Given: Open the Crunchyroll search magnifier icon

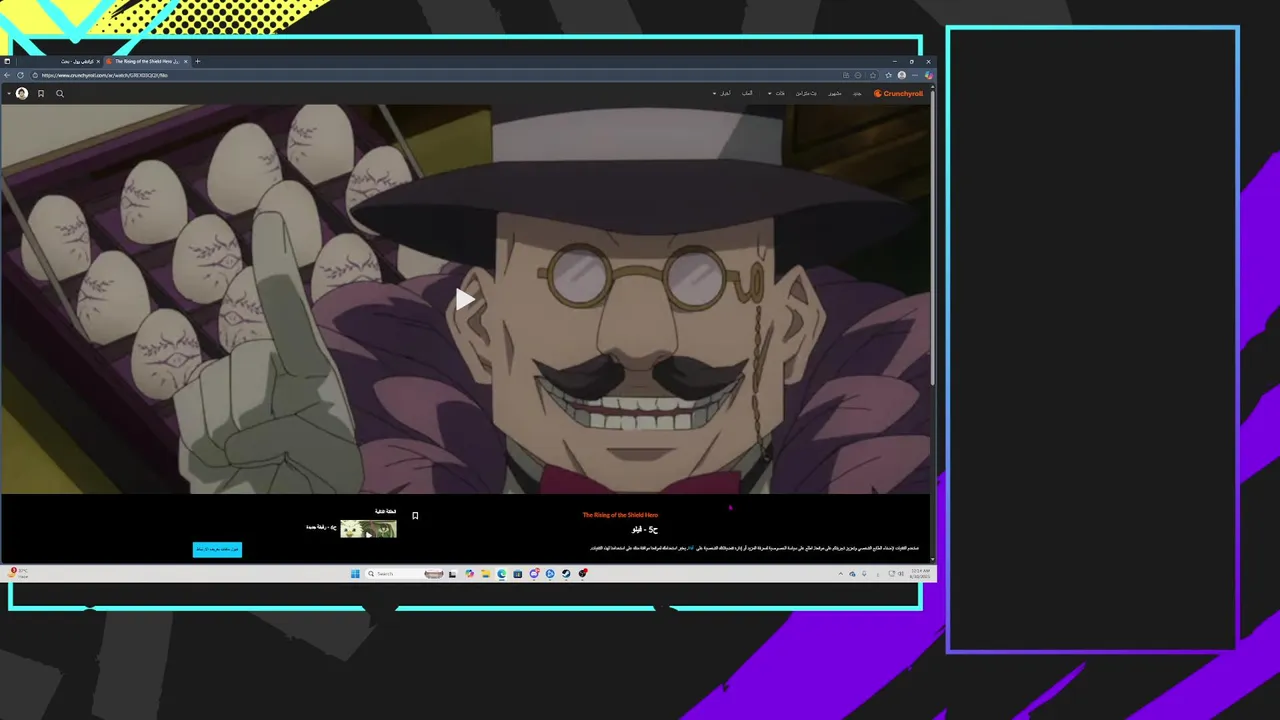Looking at the screenshot, I should click(60, 94).
